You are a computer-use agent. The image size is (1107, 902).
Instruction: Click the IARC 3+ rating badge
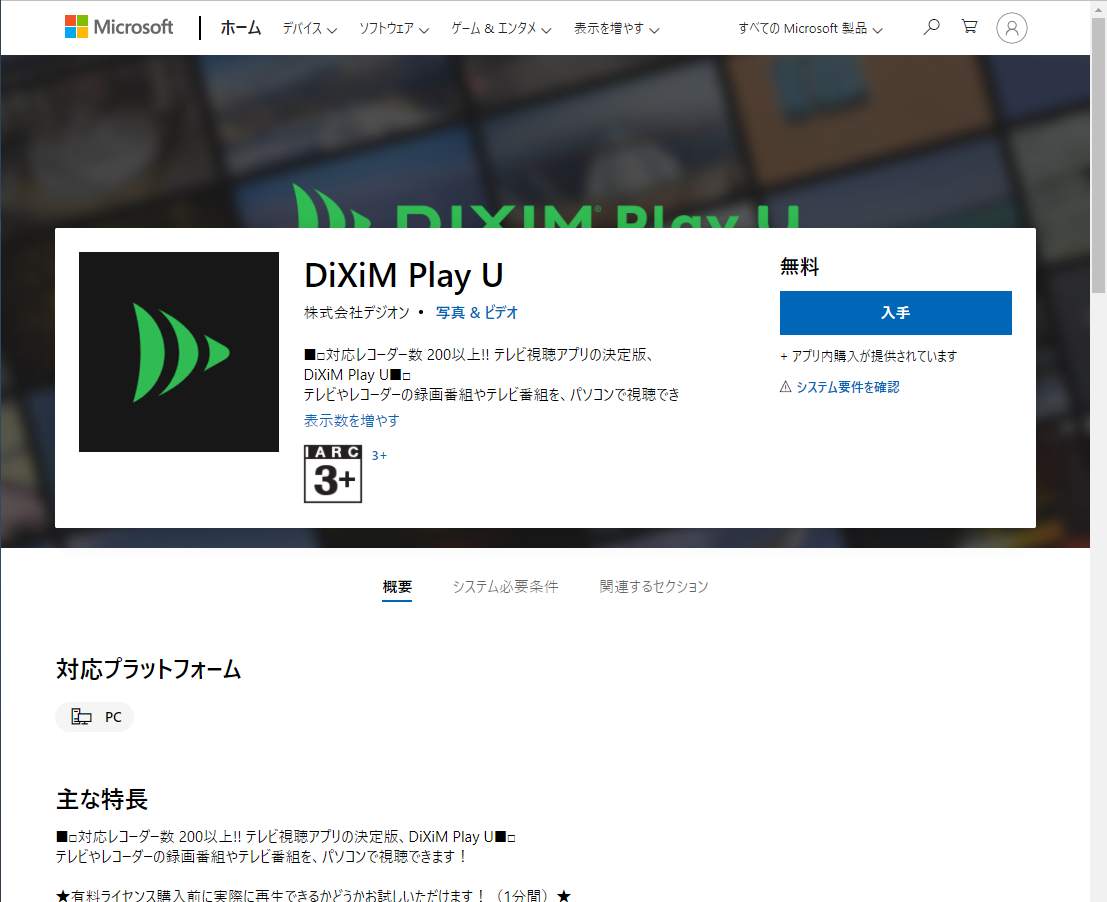[333, 473]
